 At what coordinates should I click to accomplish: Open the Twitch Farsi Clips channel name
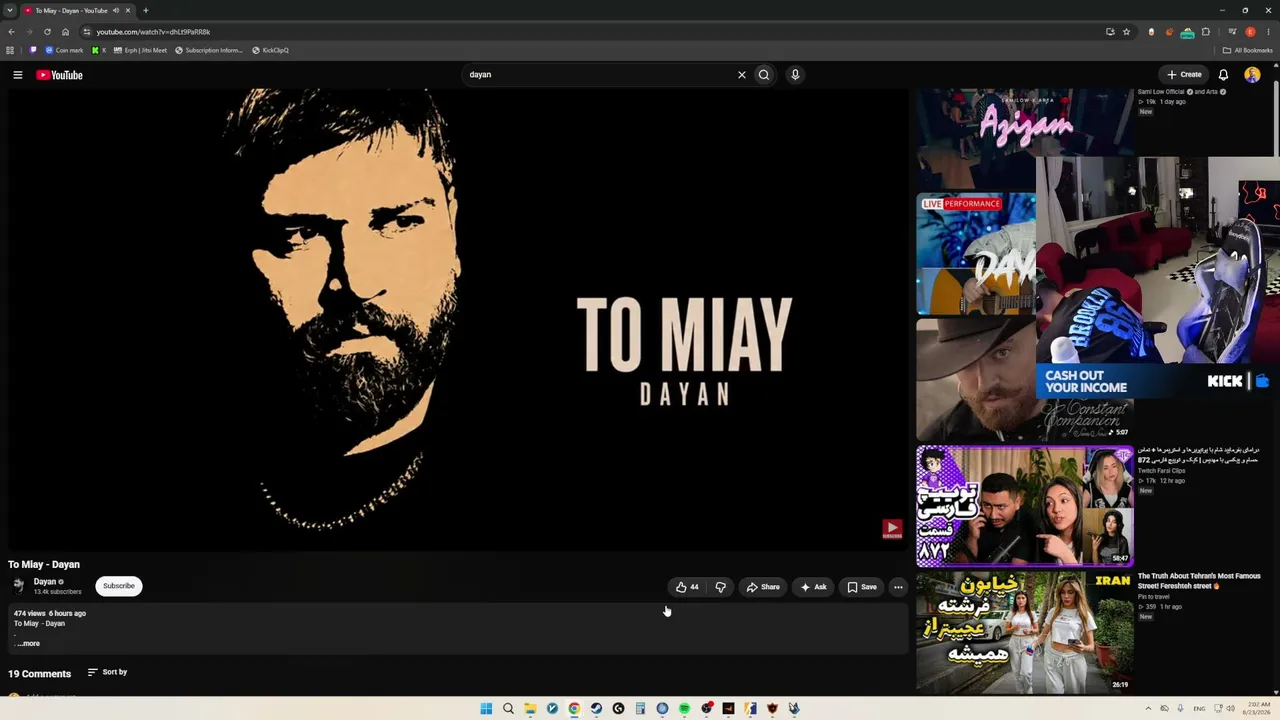click(1161, 471)
